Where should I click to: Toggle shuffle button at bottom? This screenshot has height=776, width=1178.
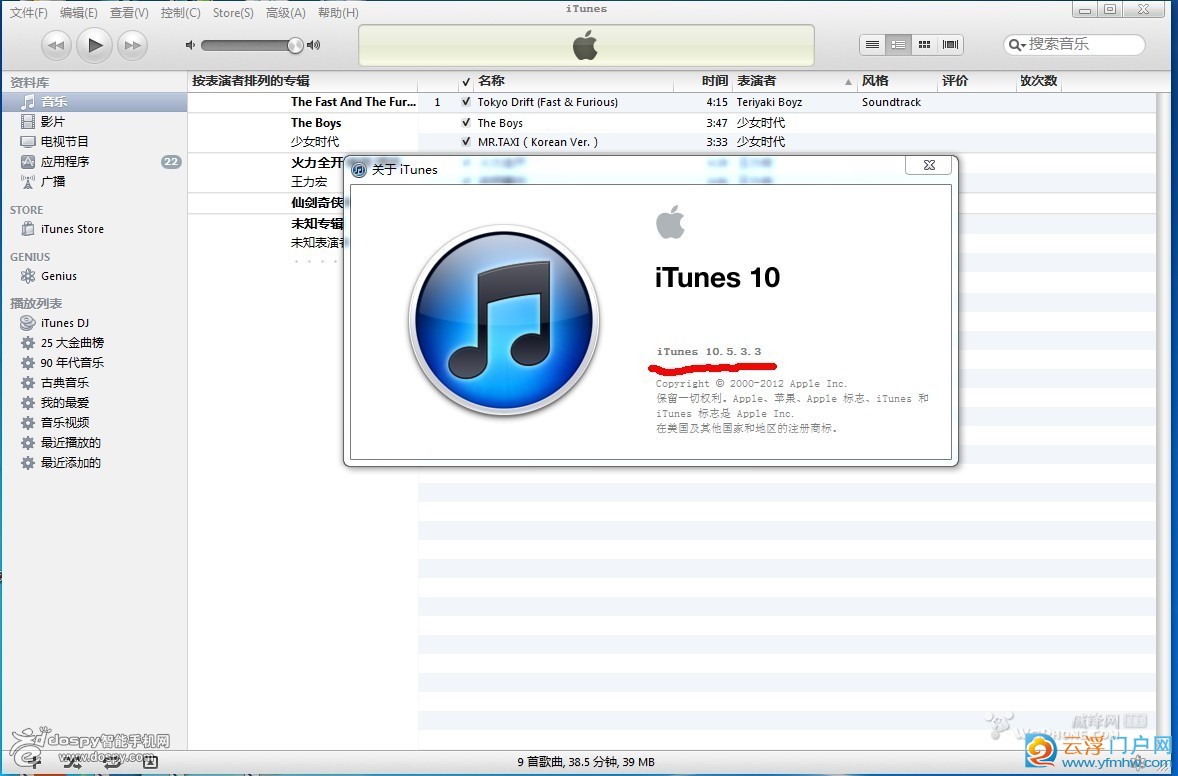pyautogui.click(x=73, y=762)
